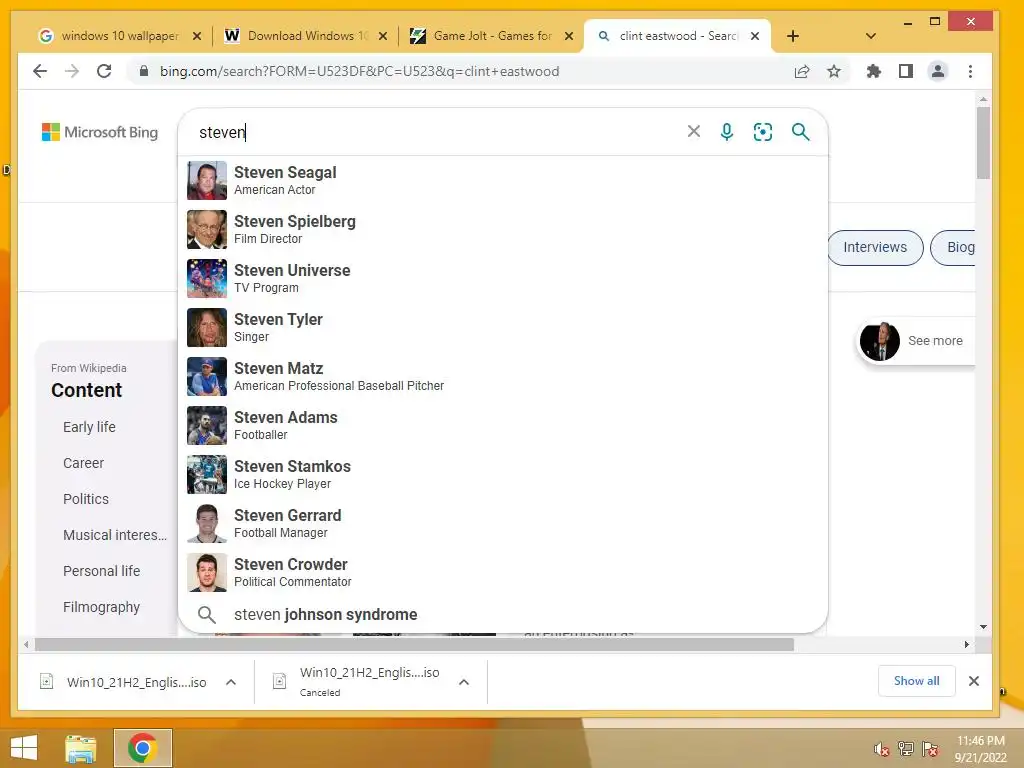Choose Steven Matz suggestion
The width and height of the screenshot is (1024, 768).
click(x=503, y=376)
